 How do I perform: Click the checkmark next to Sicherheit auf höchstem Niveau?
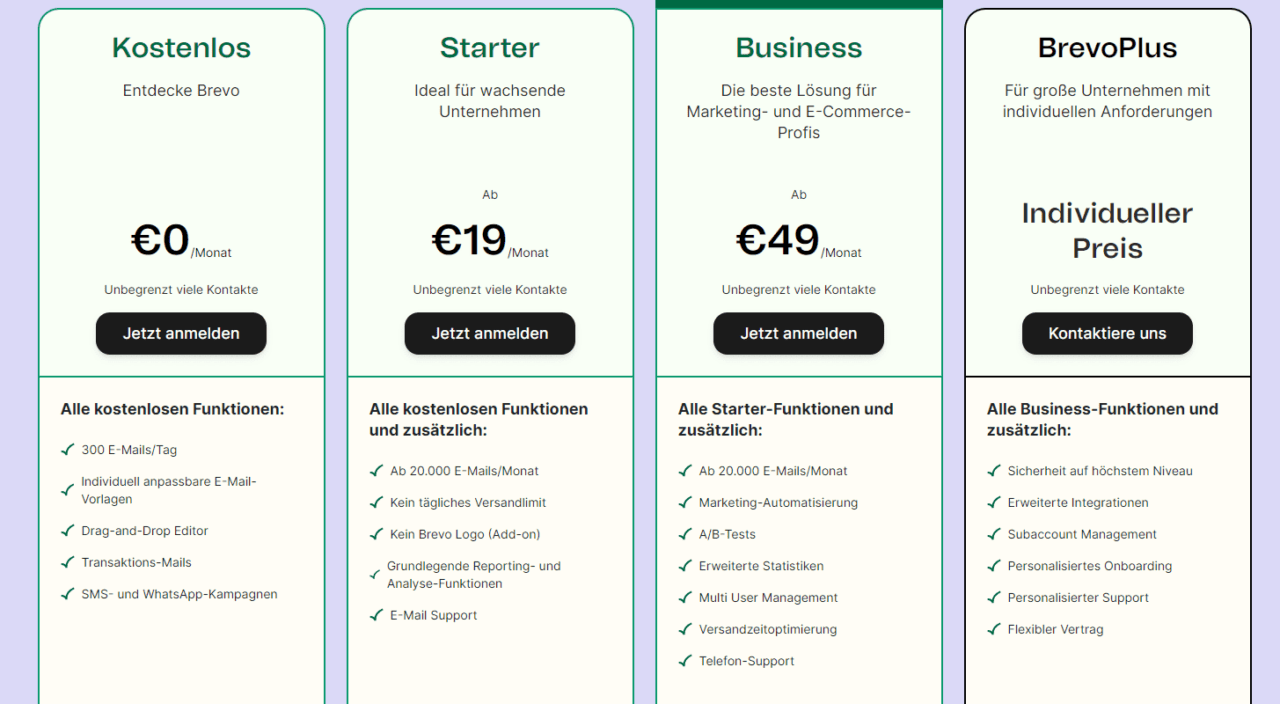[995, 471]
